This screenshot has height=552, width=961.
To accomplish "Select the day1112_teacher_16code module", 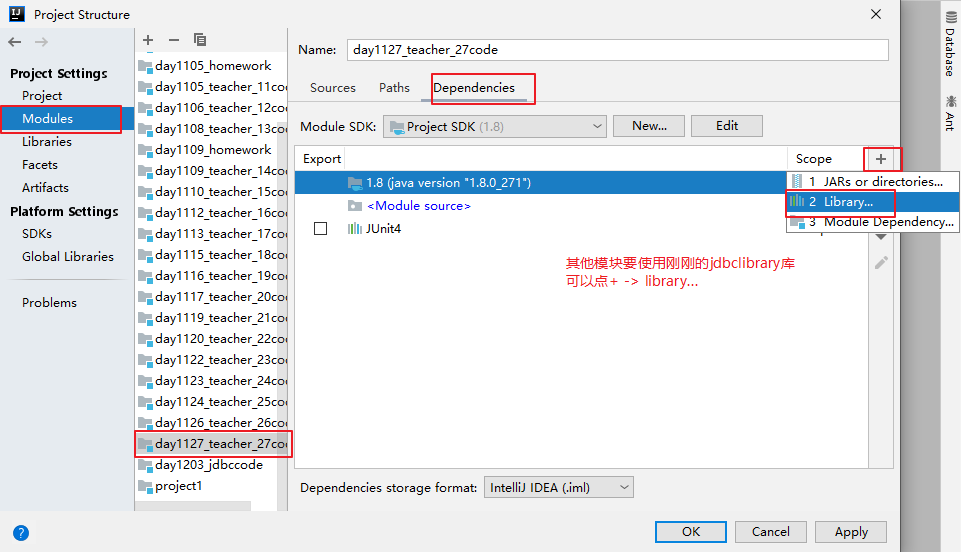I will [x=211, y=213].
